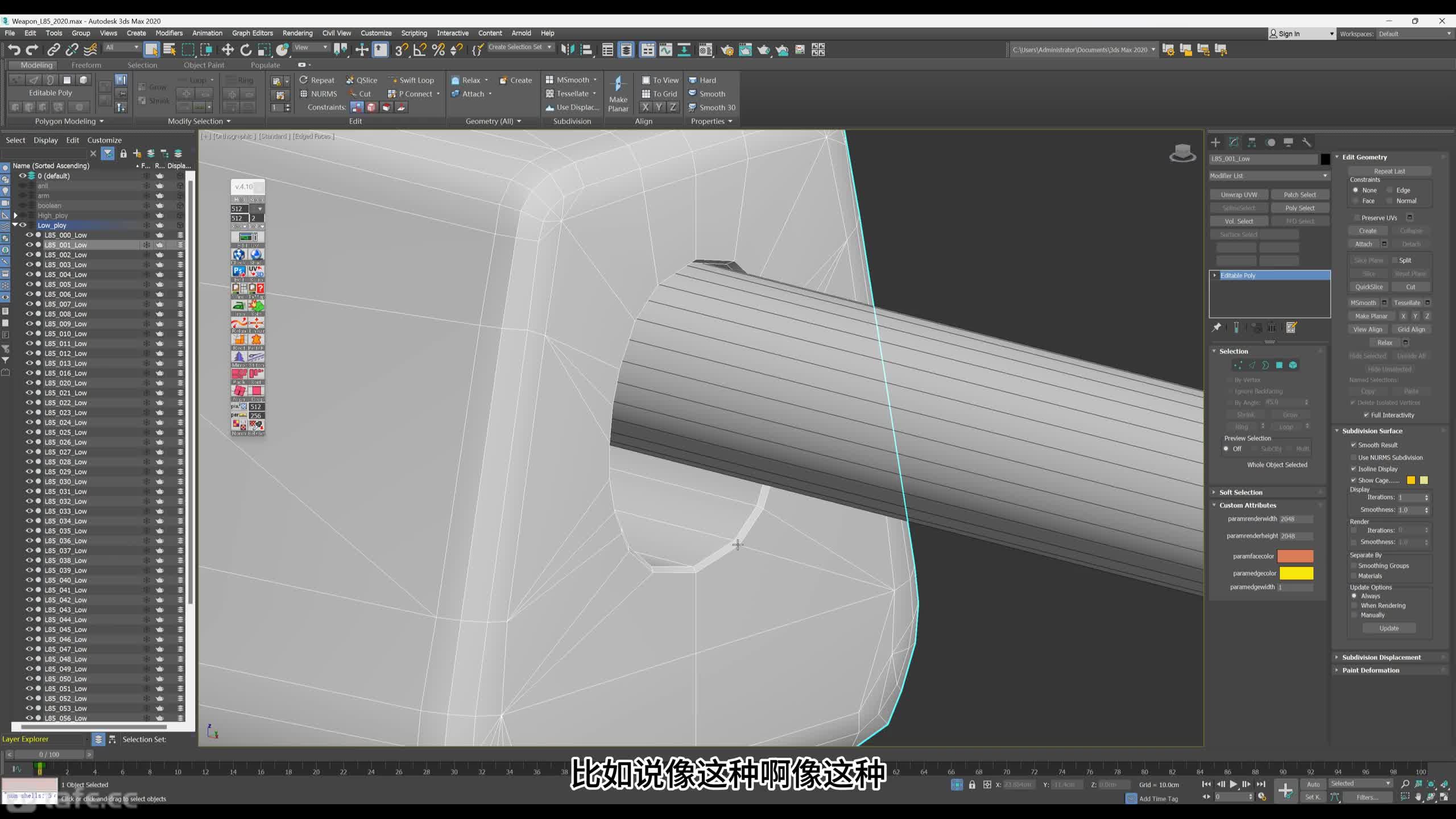Toggle the Isoline Display checkbox
The width and height of the screenshot is (1456, 819).
(1354, 469)
